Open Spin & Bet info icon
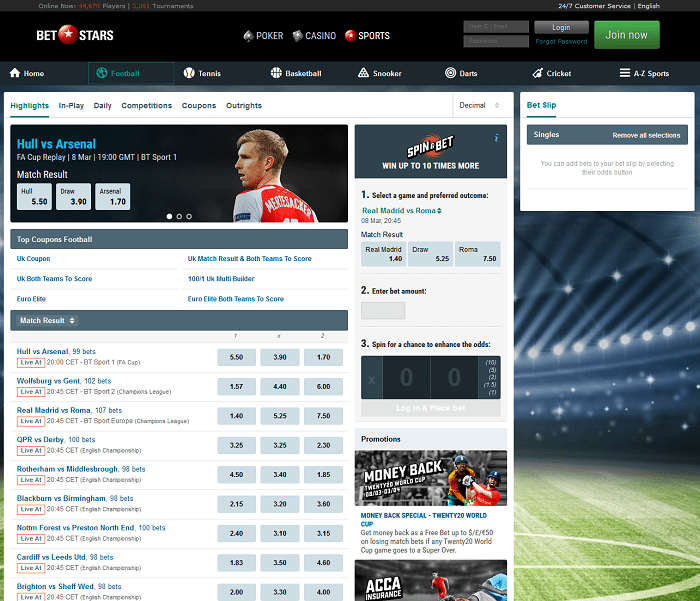This screenshot has height=601, width=700. pyautogui.click(x=496, y=138)
